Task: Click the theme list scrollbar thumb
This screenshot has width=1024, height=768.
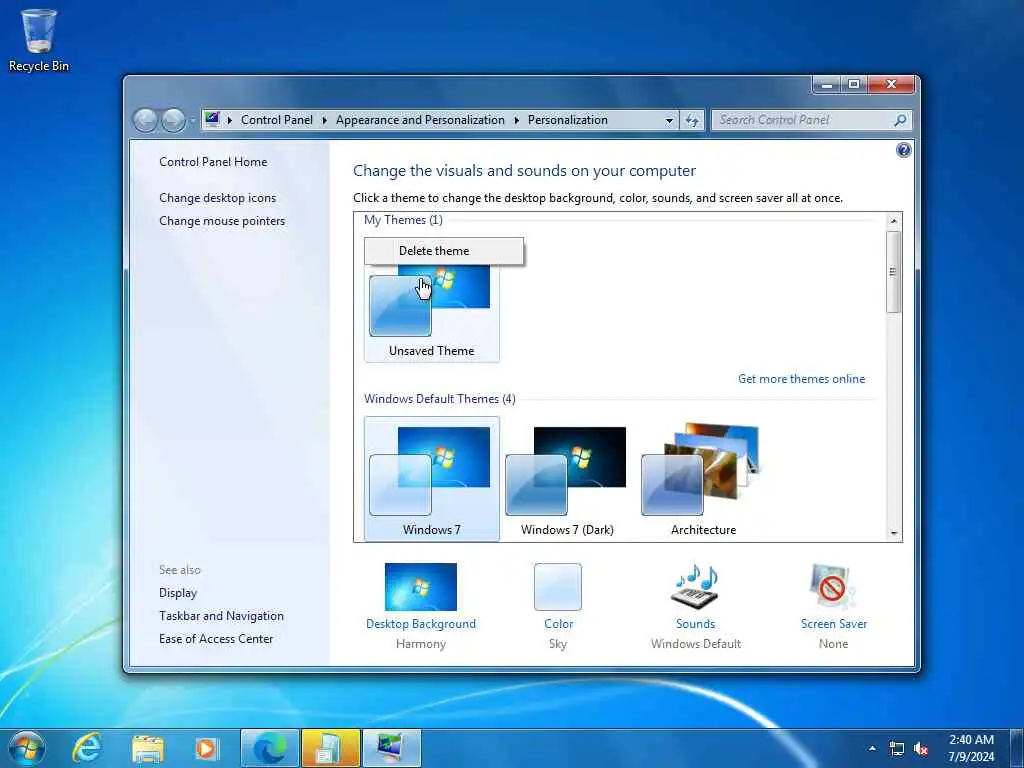Action: click(893, 272)
